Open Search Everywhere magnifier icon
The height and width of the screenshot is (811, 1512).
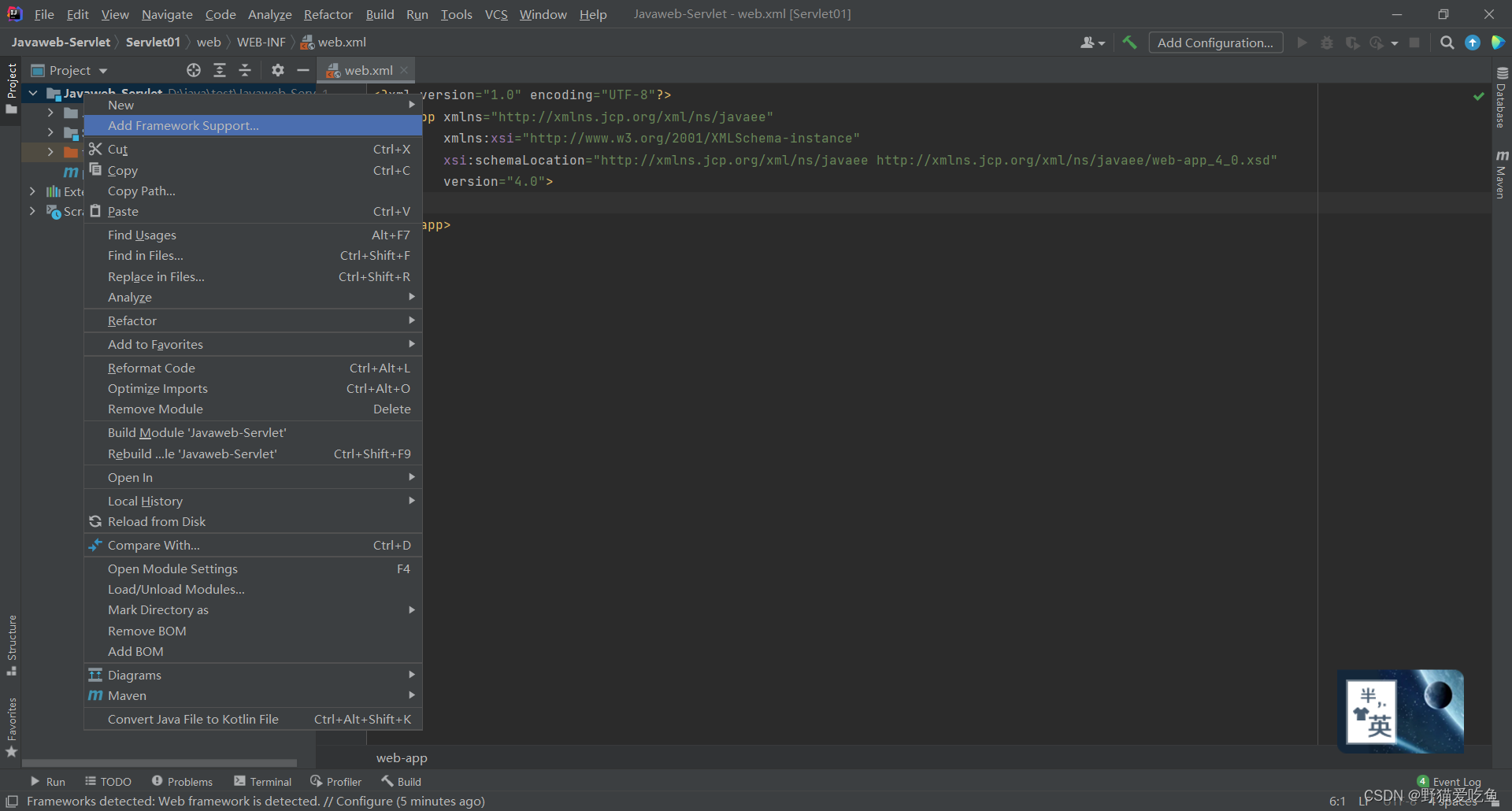pos(1447,43)
